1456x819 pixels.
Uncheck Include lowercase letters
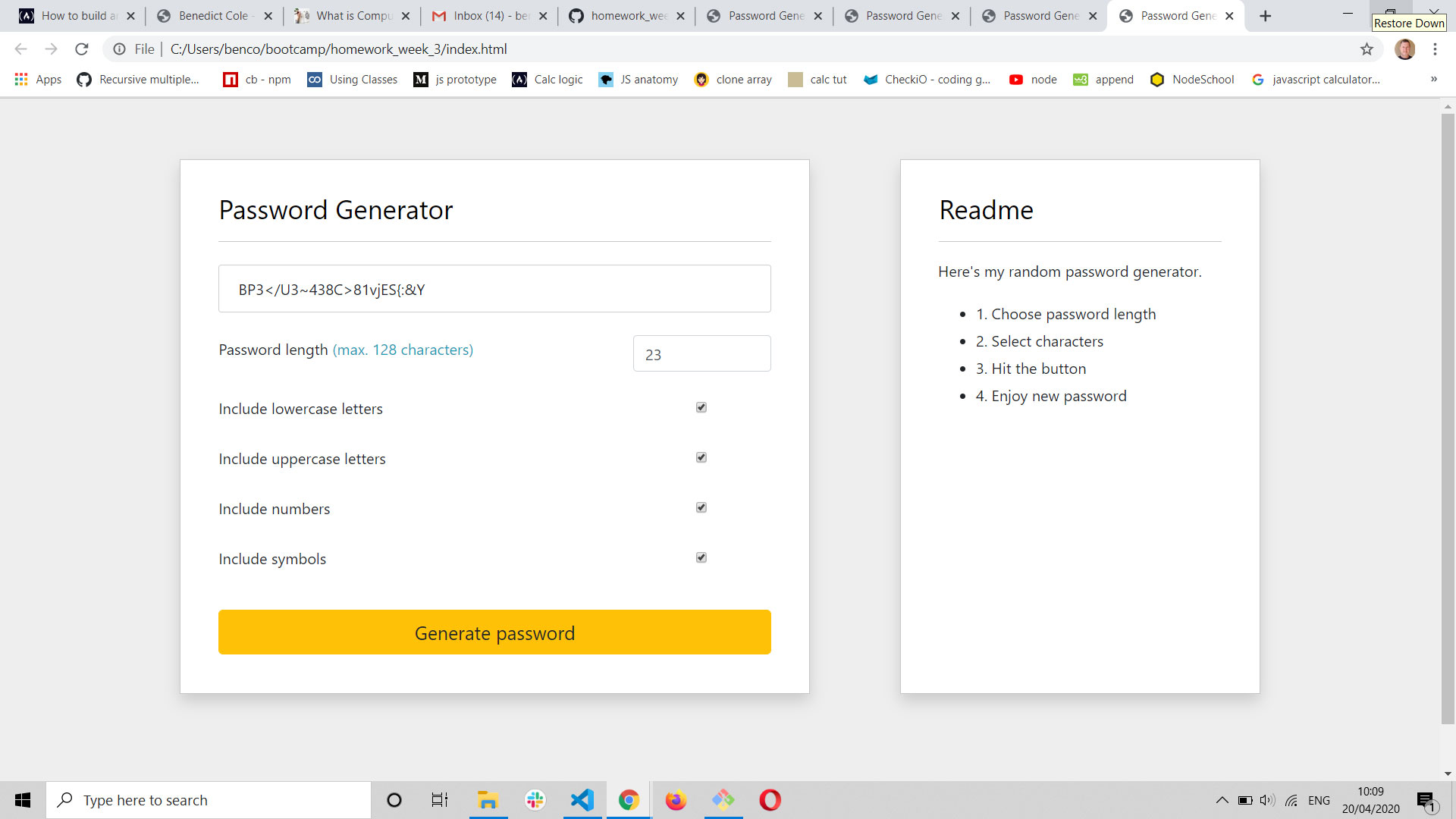(x=701, y=408)
